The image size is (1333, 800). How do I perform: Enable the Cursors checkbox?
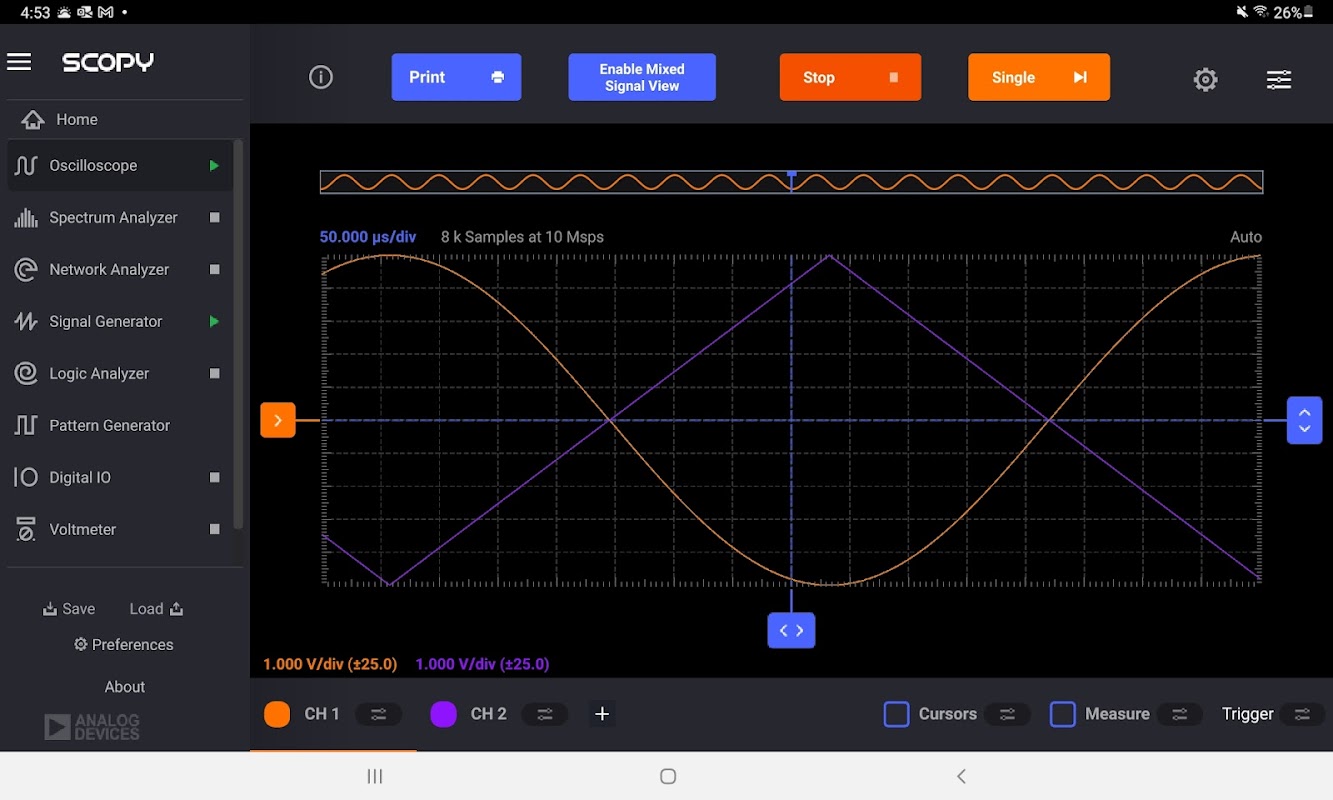pos(897,714)
